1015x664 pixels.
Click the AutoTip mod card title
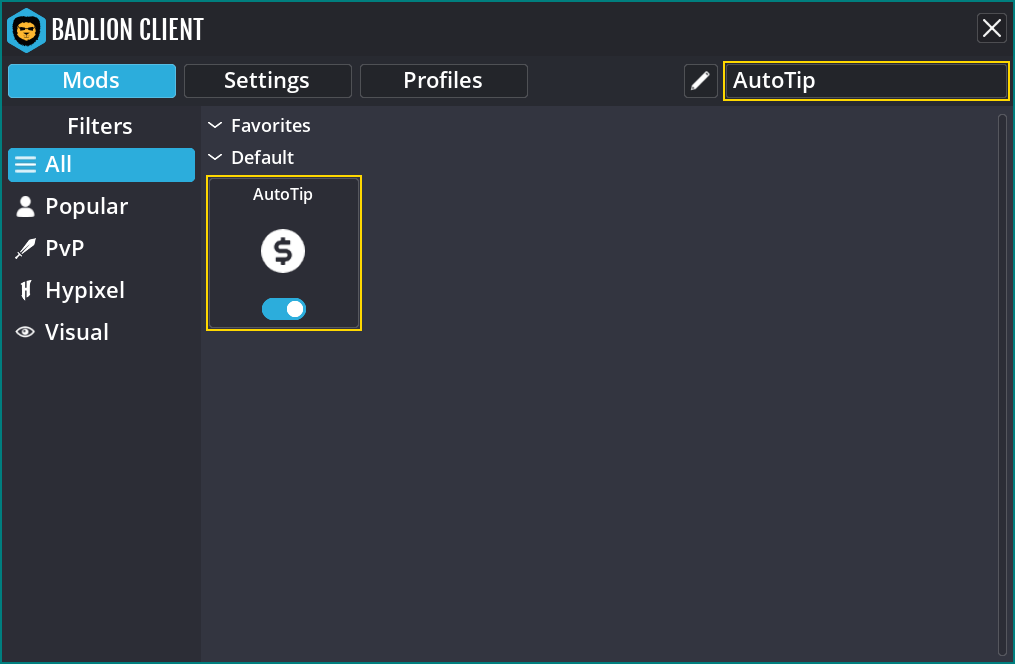pyautogui.click(x=283, y=194)
